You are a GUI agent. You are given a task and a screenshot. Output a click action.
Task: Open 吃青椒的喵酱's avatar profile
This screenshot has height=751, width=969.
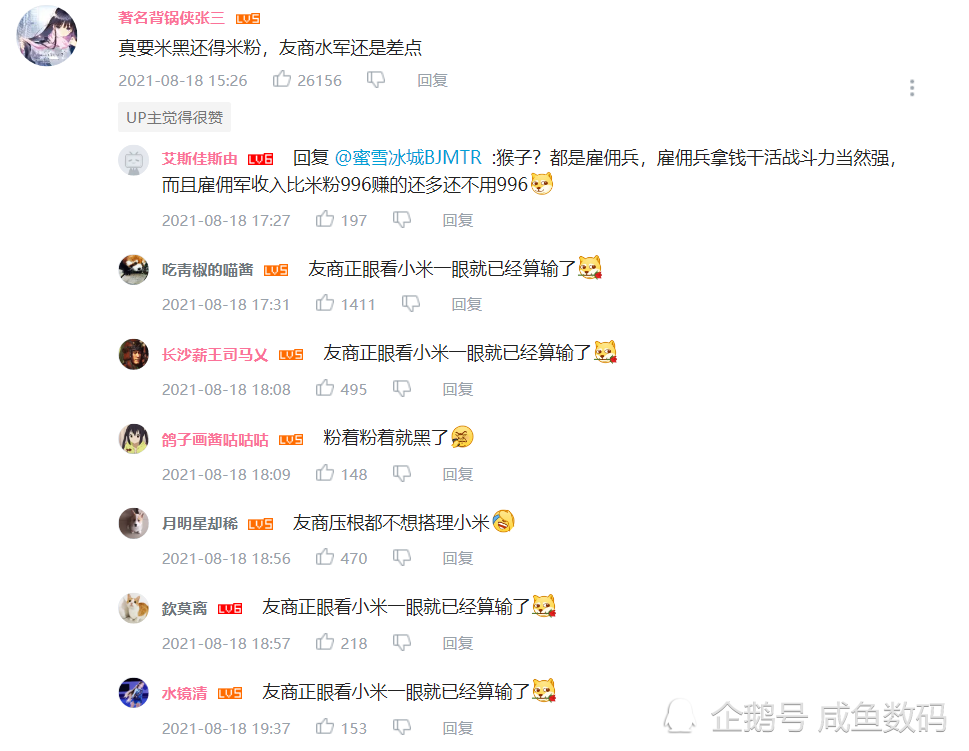pos(133,269)
